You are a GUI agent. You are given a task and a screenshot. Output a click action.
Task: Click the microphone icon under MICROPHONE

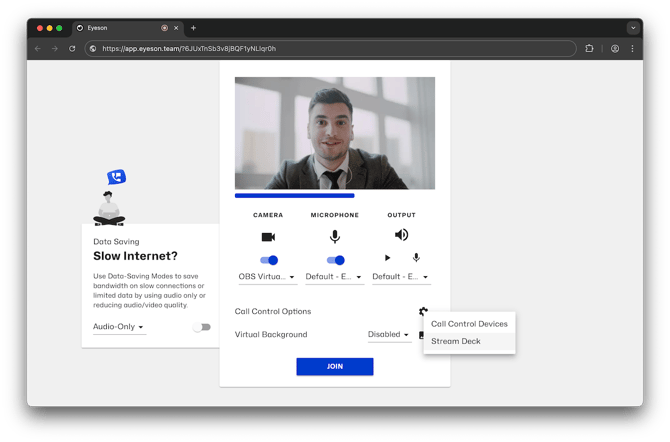click(x=335, y=236)
